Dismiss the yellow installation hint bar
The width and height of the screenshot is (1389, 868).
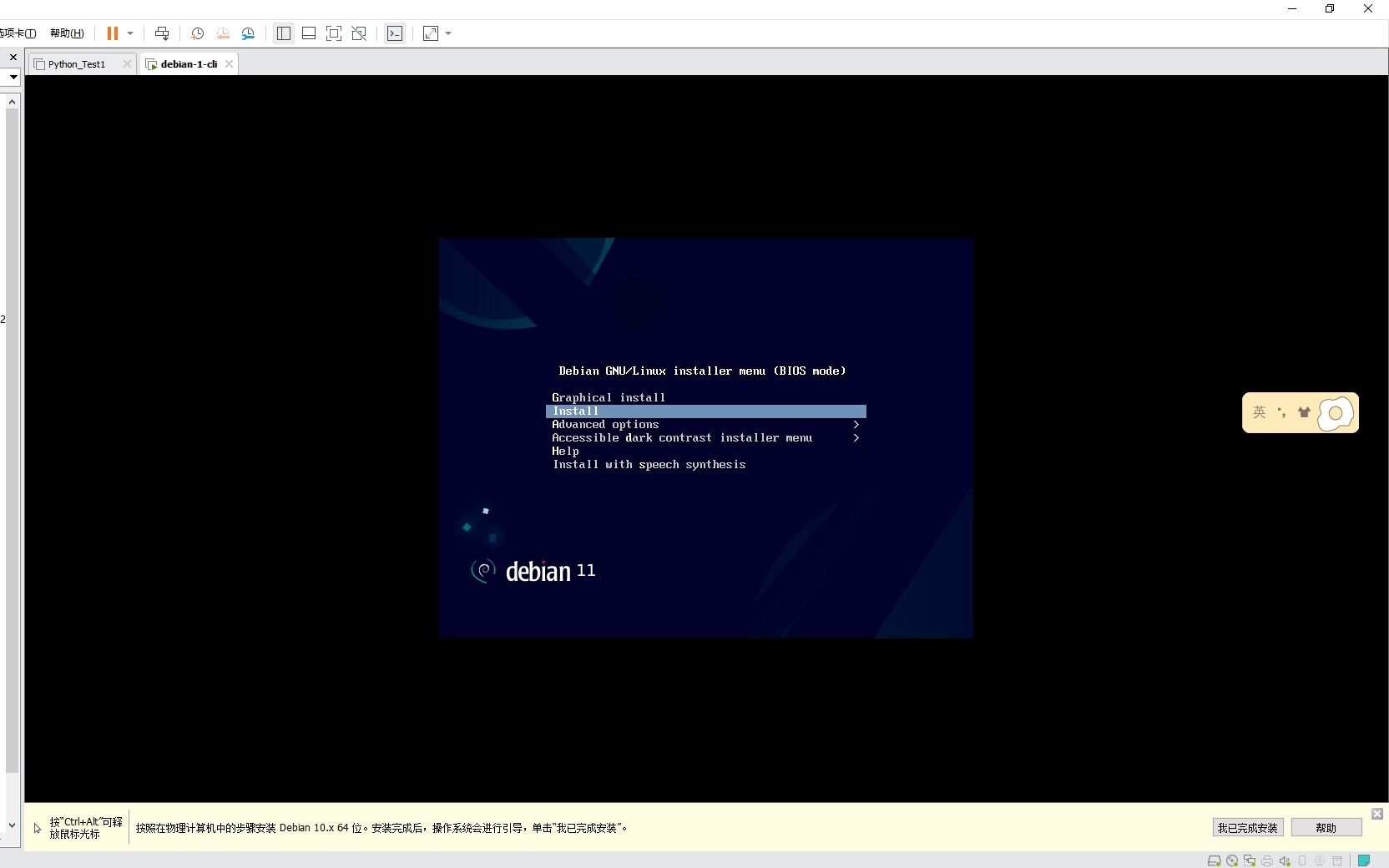click(1377, 814)
